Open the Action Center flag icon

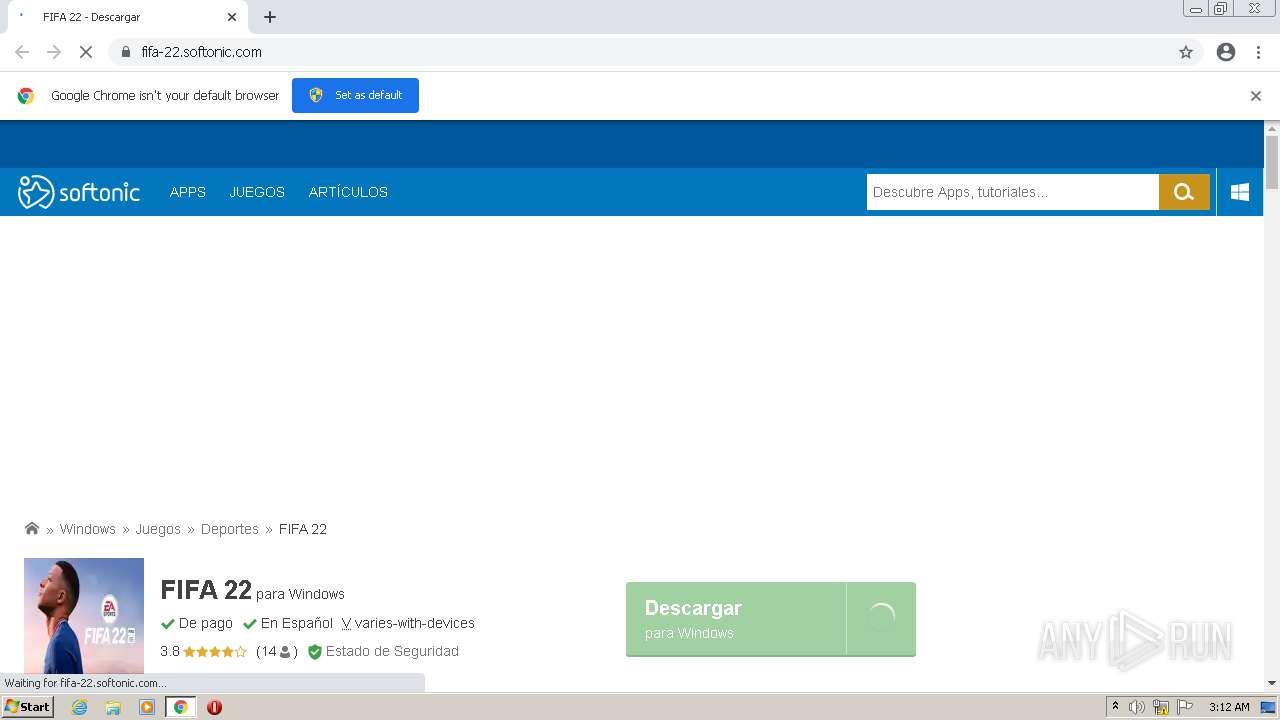[1185, 707]
